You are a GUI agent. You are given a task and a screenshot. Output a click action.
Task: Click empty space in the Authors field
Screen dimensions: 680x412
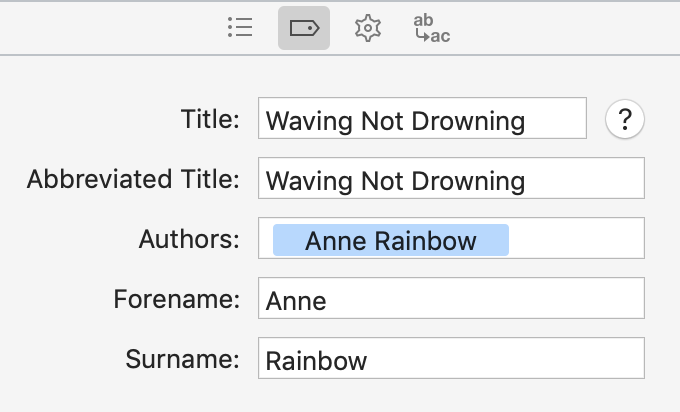pos(577,239)
